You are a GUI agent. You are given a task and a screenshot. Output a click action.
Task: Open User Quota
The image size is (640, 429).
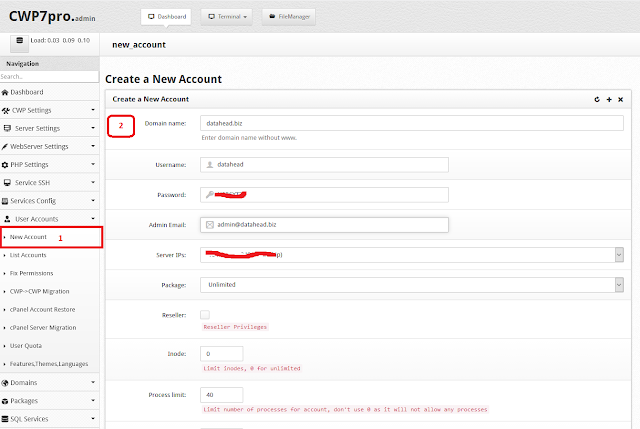[x=26, y=346]
